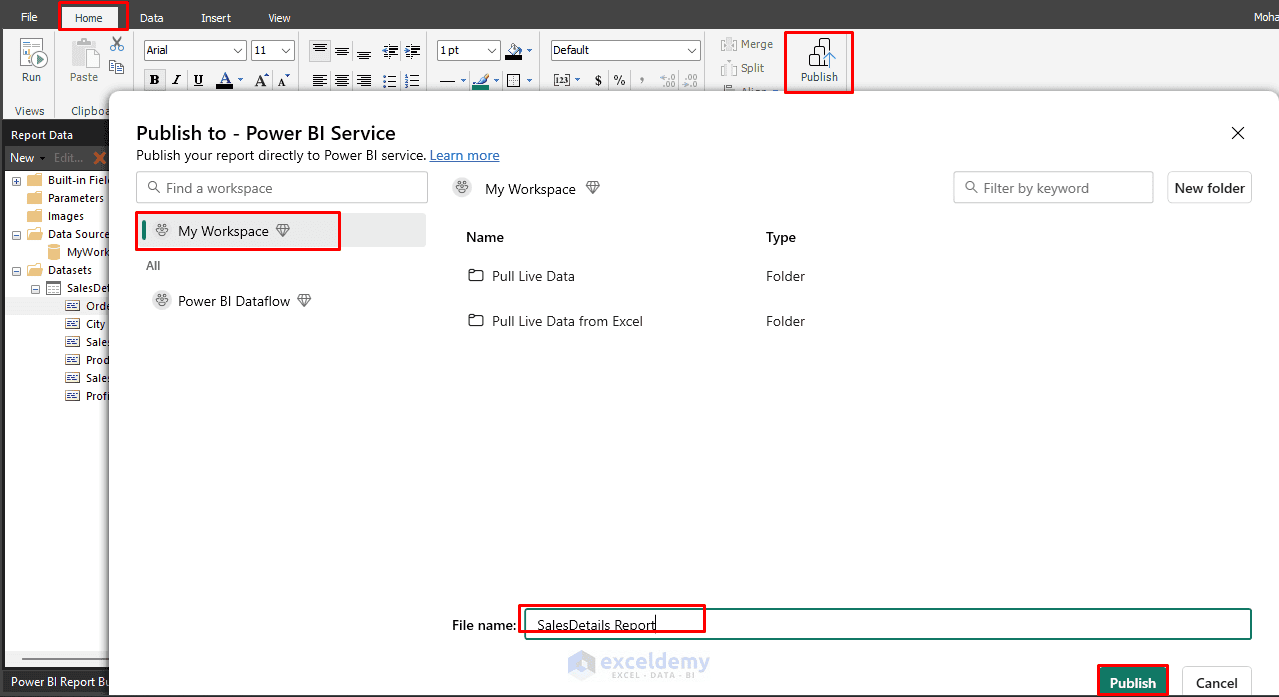
Task: Click the search magnifier in Find a workspace
Action: tap(154, 188)
